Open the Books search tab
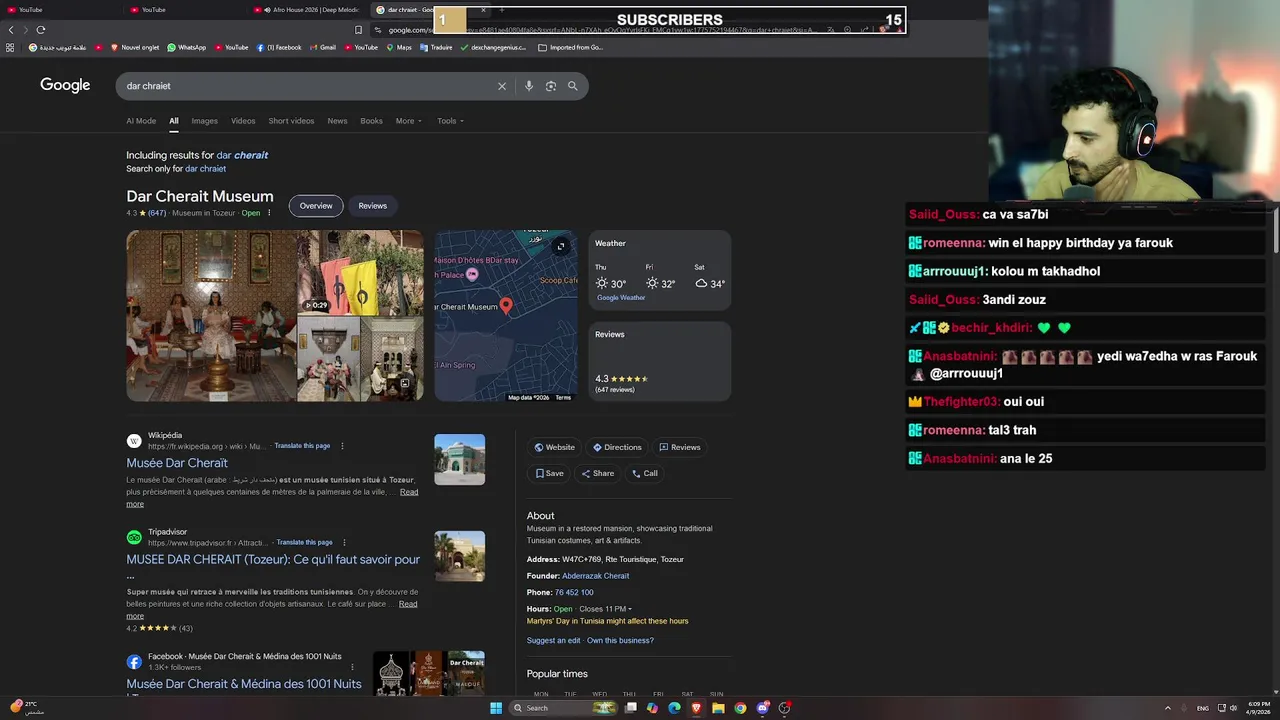The width and height of the screenshot is (1280, 720). 371,121
